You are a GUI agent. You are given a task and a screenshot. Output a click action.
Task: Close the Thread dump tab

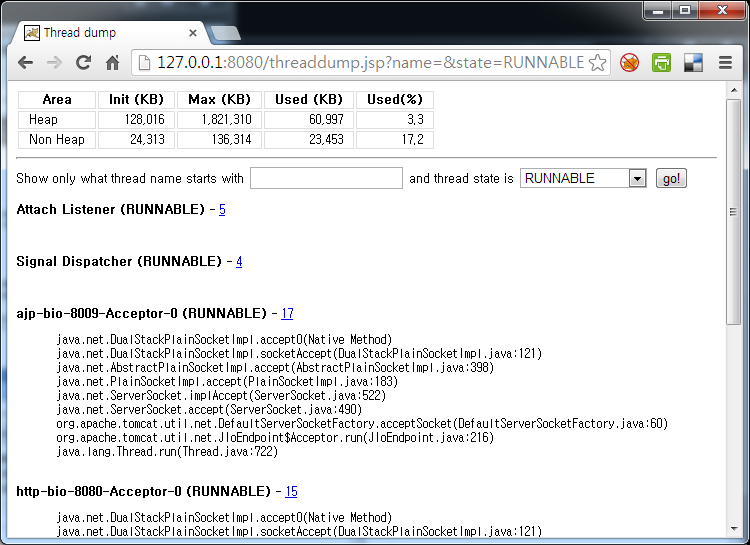[193, 33]
